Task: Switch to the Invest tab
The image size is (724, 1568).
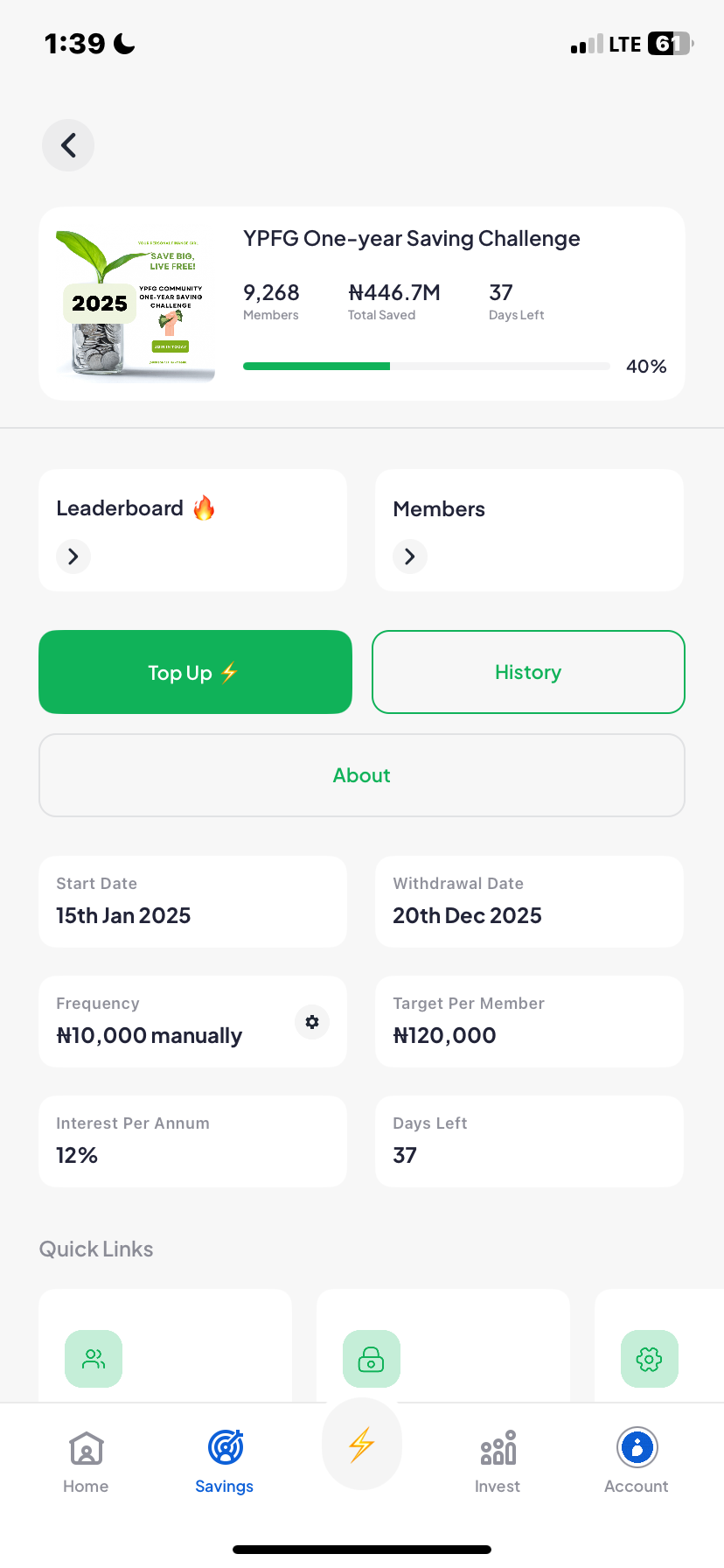Action: [498, 1461]
